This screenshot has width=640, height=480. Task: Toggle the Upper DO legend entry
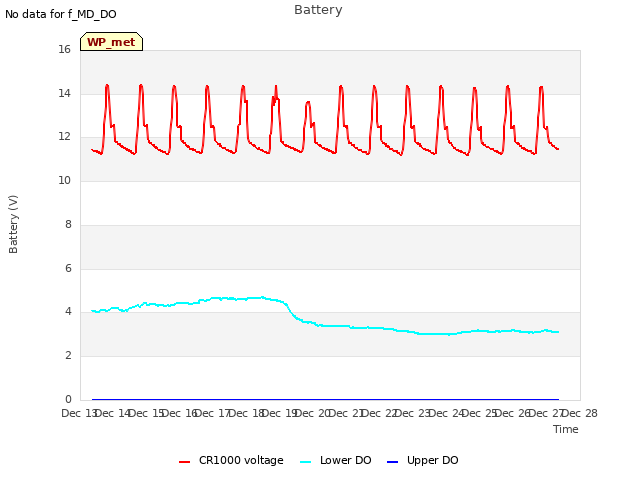click(x=422, y=460)
